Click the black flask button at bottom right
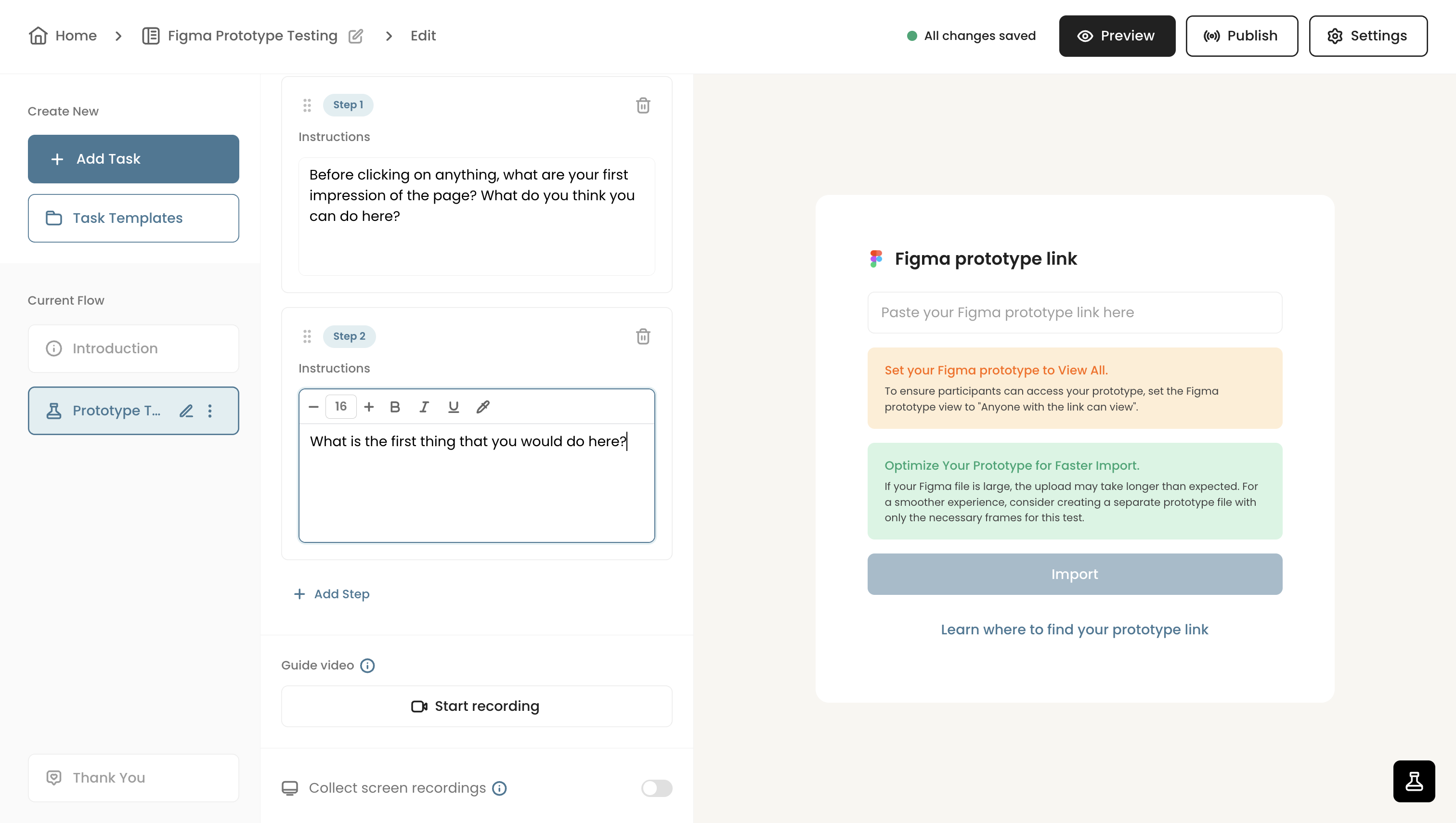The image size is (1456, 823). pos(1414,781)
